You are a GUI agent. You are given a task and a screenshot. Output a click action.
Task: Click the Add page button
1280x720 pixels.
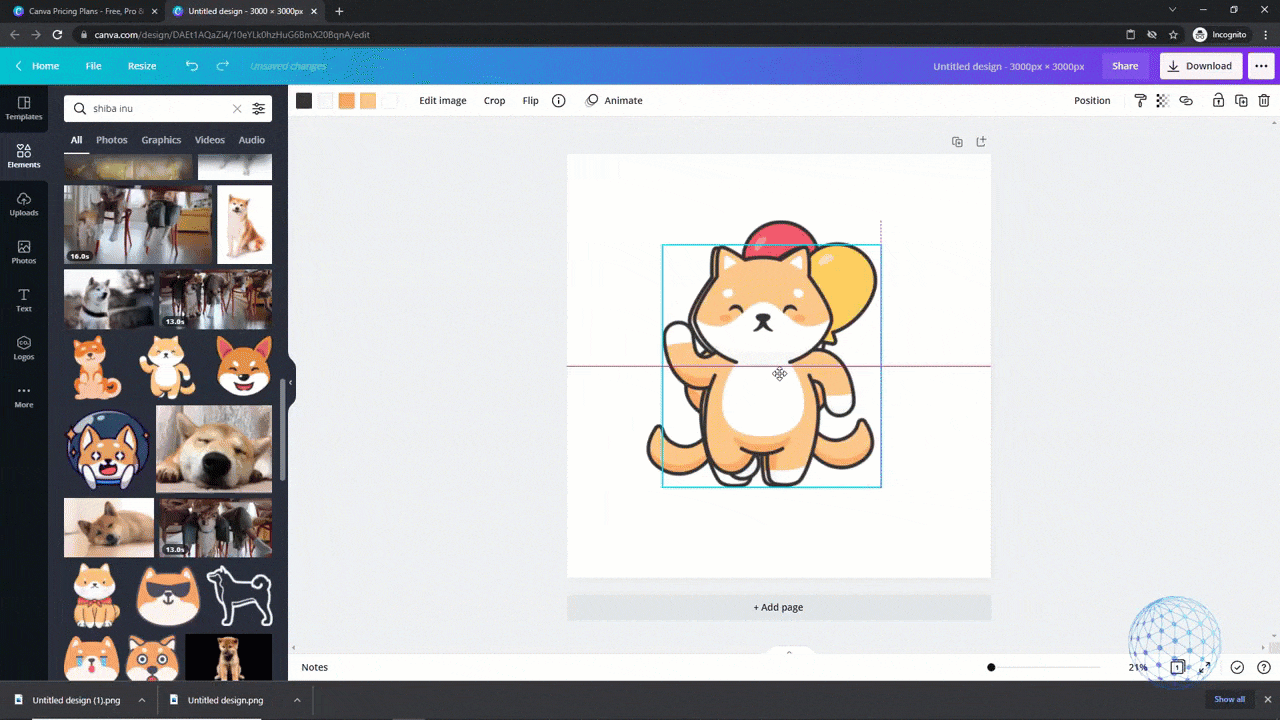pyautogui.click(x=778, y=607)
